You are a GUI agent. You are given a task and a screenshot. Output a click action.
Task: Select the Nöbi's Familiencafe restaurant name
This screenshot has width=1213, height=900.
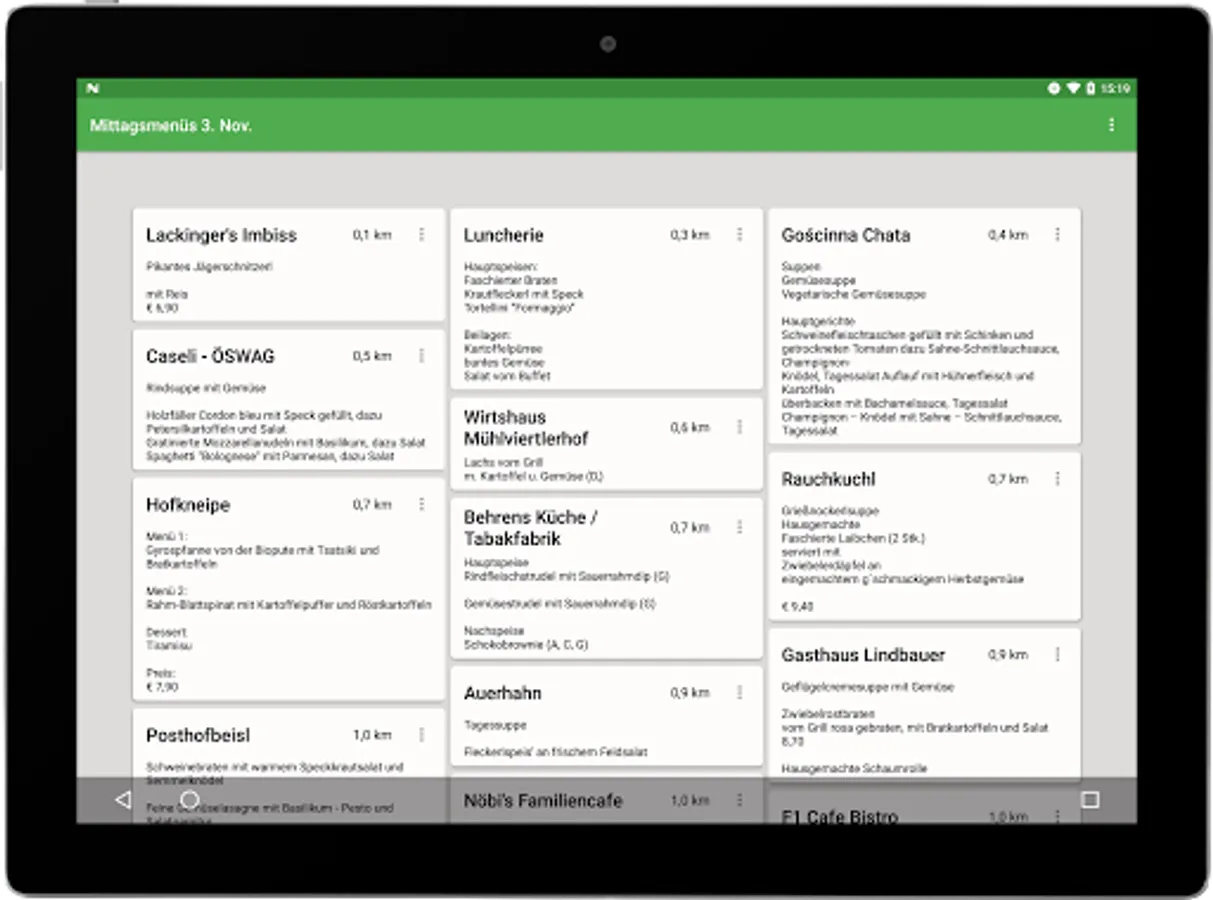click(543, 801)
